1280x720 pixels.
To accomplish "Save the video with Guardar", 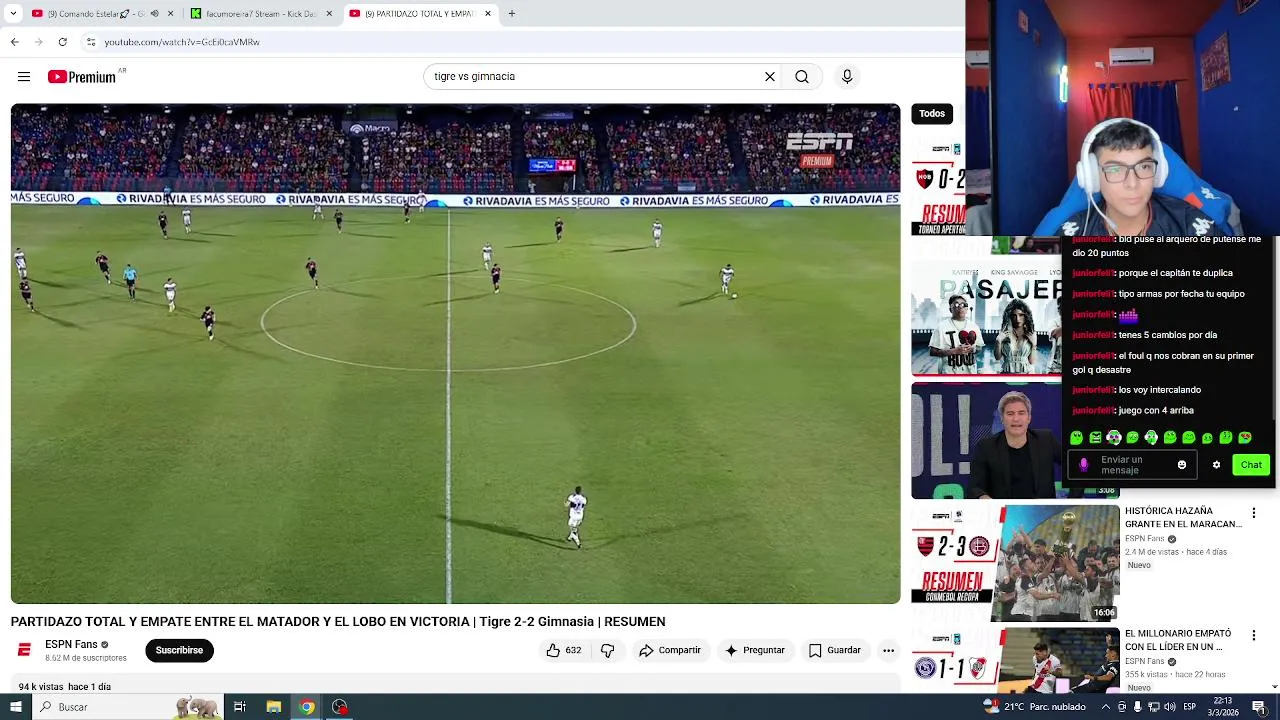I will pyautogui.click(x=834, y=650).
